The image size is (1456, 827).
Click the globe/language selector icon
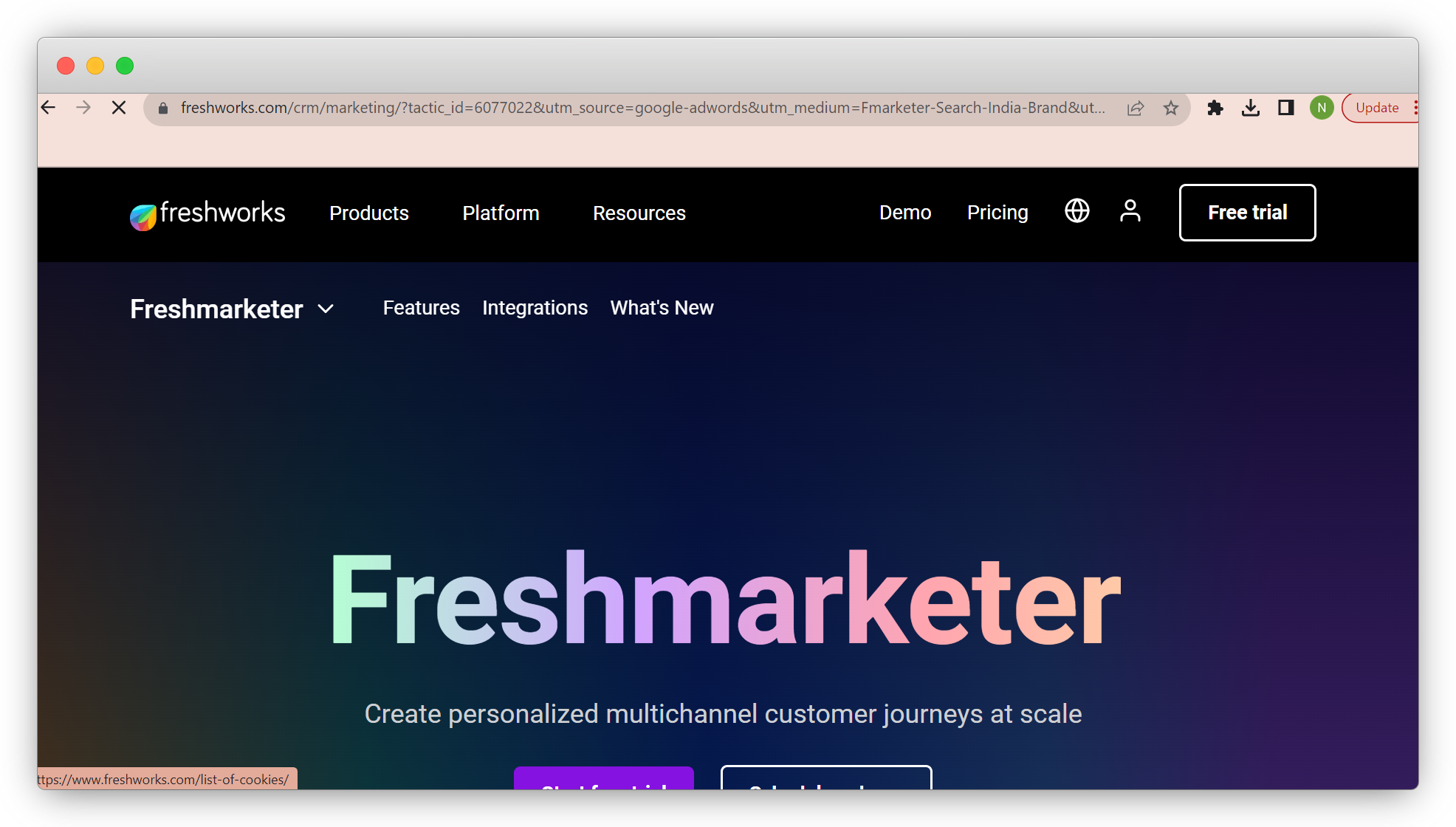tap(1077, 212)
